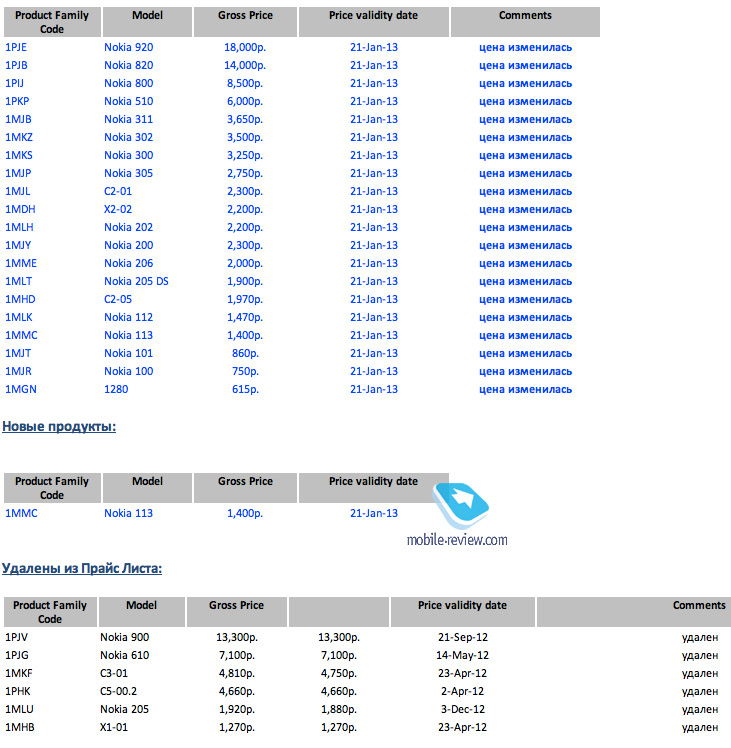Click the Nokia 610 model cell
Screen dimensions: 731x748
pyautogui.click(x=125, y=655)
